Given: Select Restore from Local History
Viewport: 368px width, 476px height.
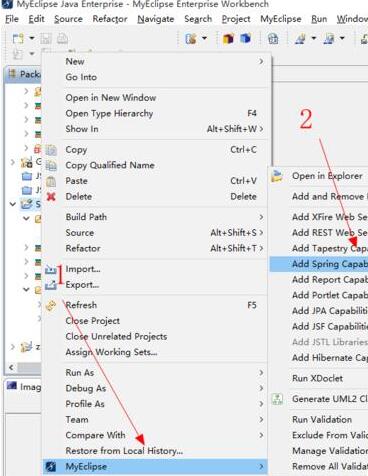Looking at the screenshot, I should pos(124,451).
